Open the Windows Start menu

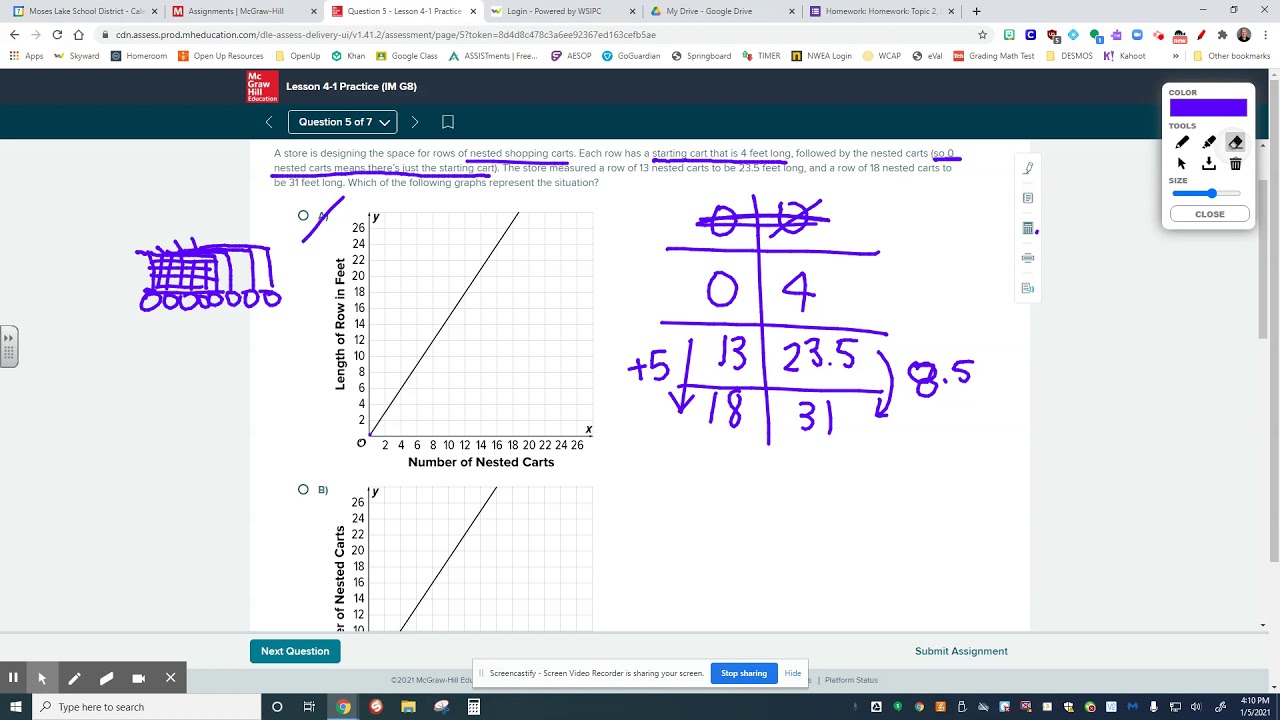click(x=16, y=707)
